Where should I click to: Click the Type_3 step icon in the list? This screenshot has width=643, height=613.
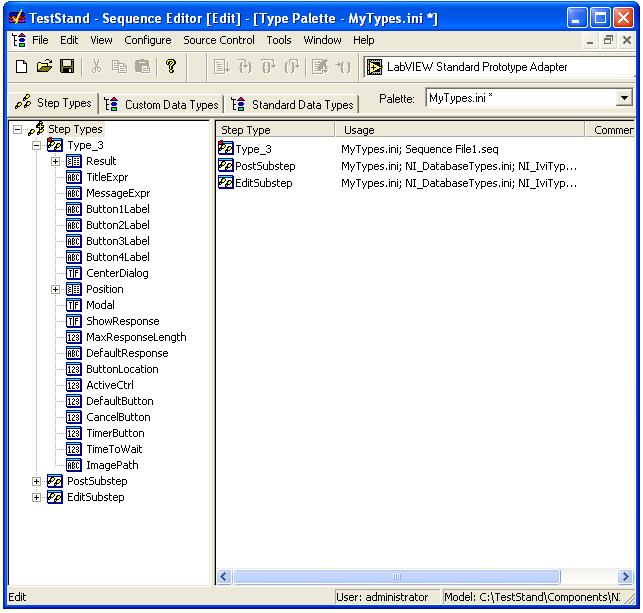click(x=226, y=148)
